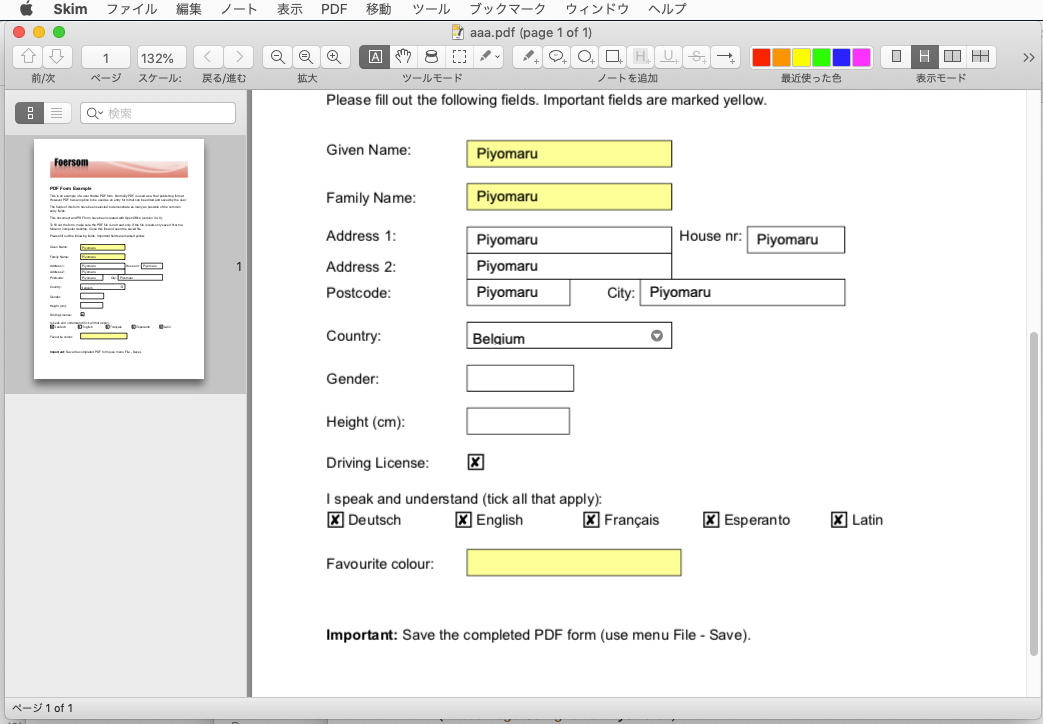
Task: Pick the red annotation color swatch
Action: tap(761, 57)
